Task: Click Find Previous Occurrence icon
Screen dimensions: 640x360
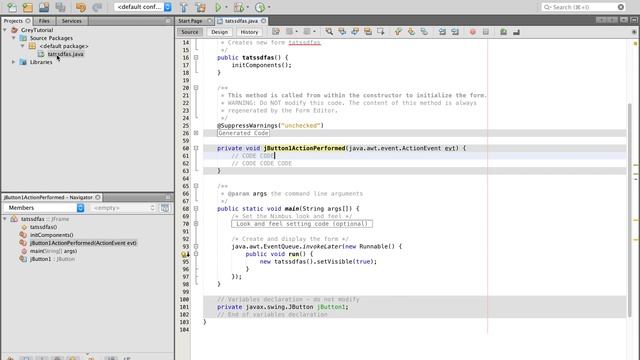Action: click(342, 32)
